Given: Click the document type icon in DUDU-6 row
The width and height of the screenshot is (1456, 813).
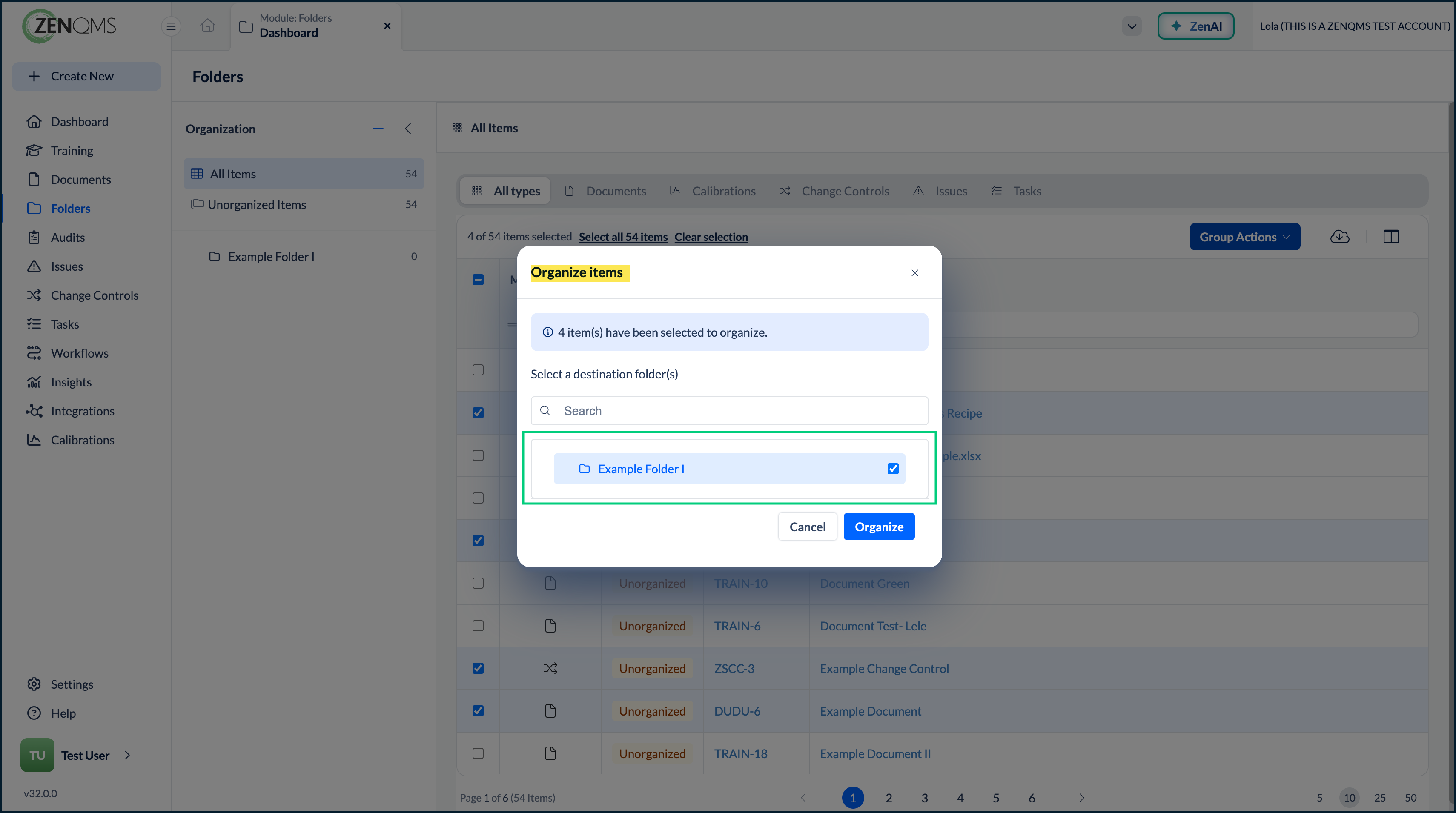Looking at the screenshot, I should pos(550,711).
